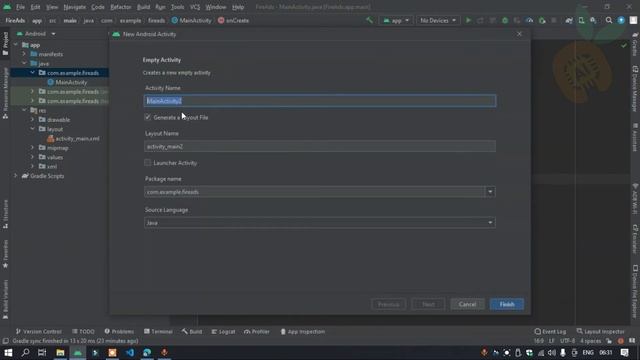640x360 pixels.
Task: Open the Layout Inspector panel
Action: coord(600,331)
